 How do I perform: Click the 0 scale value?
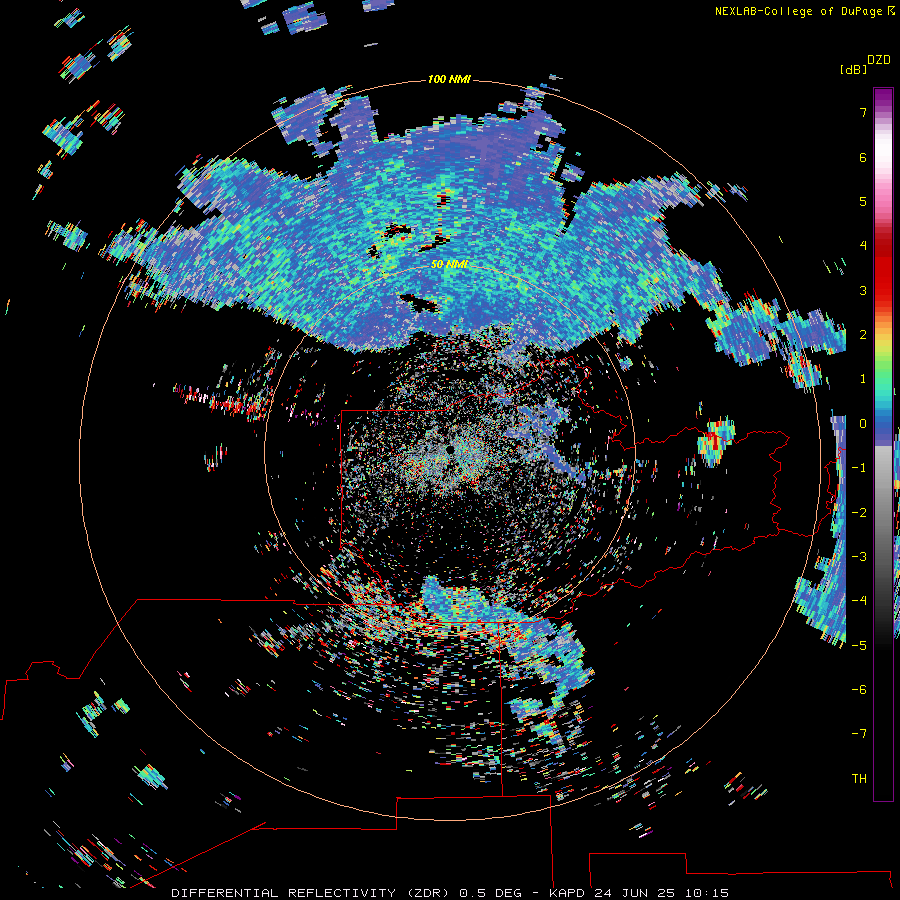click(863, 424)
